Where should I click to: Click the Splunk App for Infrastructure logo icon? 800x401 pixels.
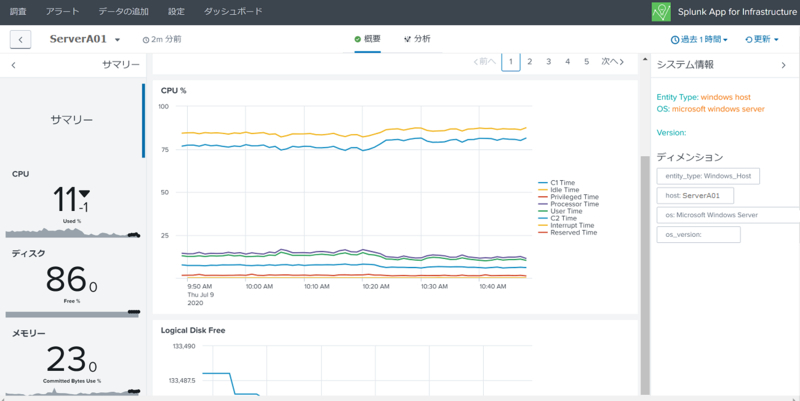tap(661, 12)
